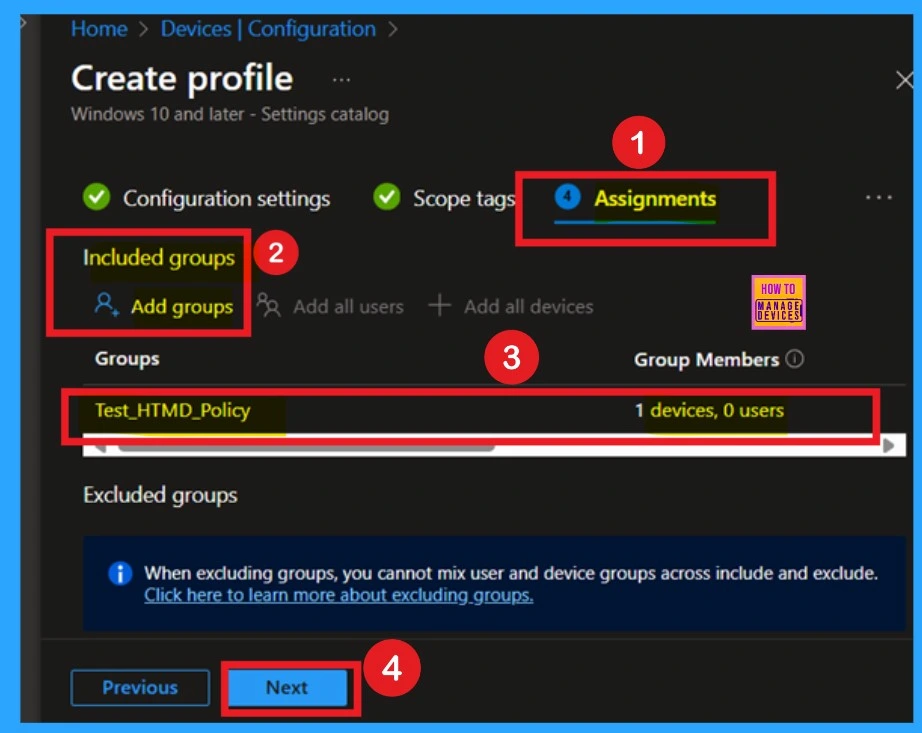922x733 pixels.
Task: Open the ellipsis menu beside Create profile
Action: click(341, 79)
